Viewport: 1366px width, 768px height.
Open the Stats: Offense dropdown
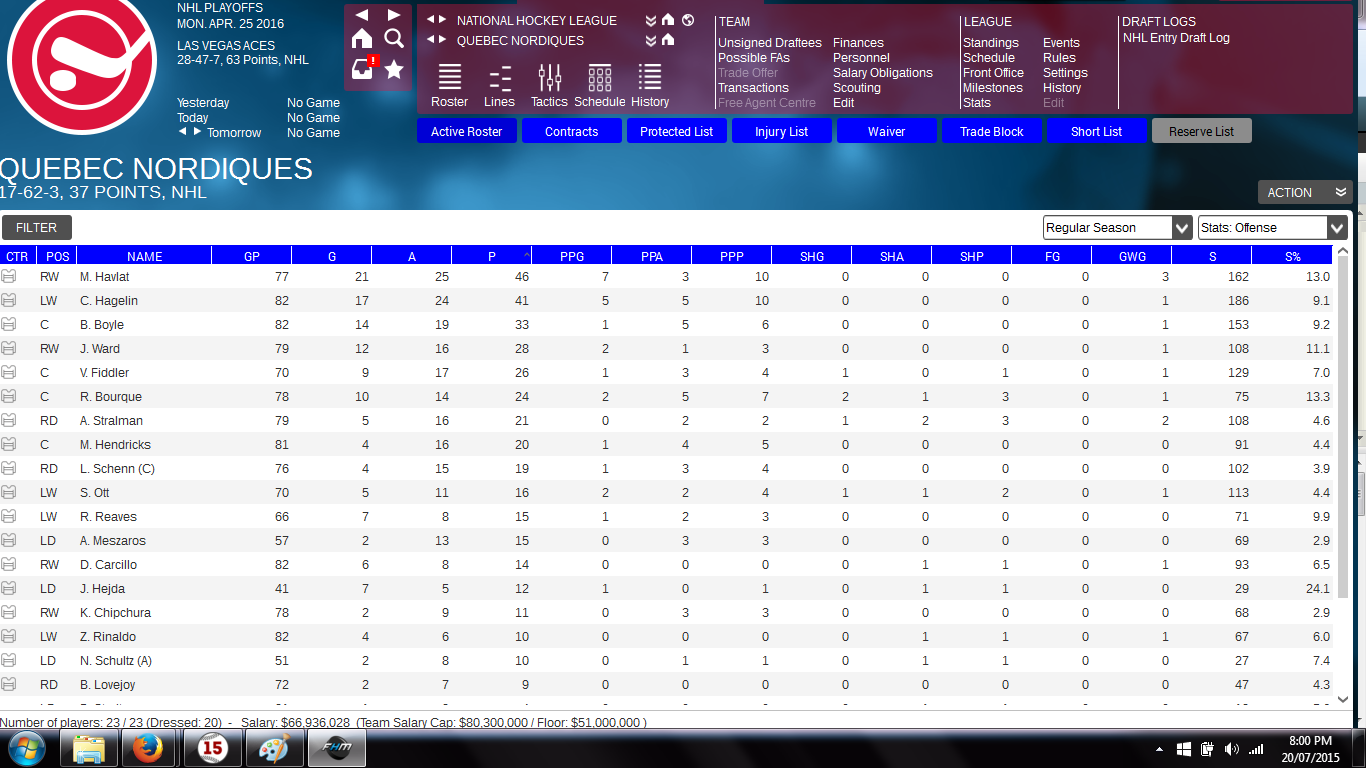pyautogui.click(x=1273, y=228)
